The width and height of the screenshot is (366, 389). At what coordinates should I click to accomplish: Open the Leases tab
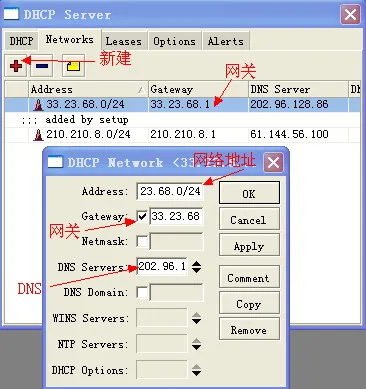(x=124, y=41)
